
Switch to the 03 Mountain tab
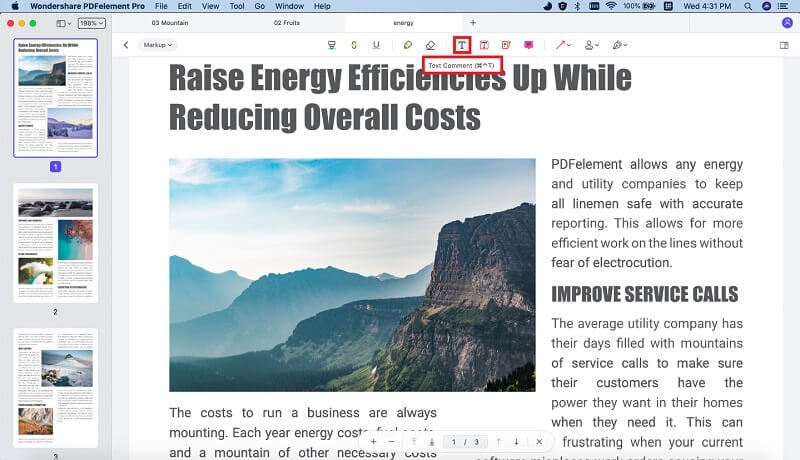tap(170, 23)
